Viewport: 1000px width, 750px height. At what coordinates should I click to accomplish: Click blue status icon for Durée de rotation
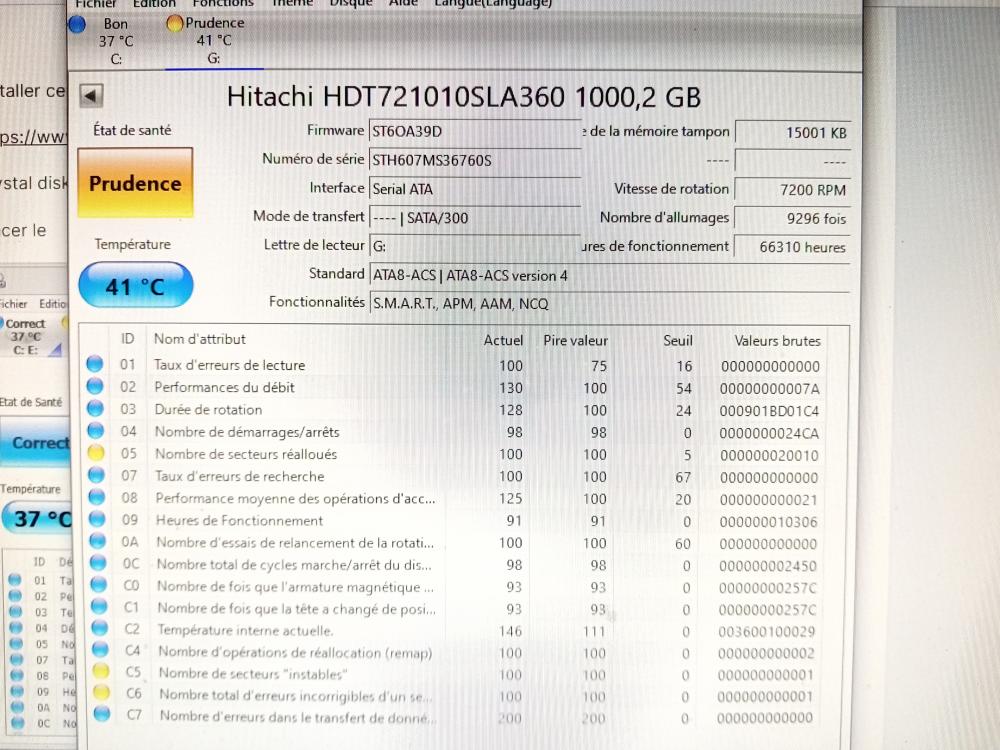(x=95, y=409)
